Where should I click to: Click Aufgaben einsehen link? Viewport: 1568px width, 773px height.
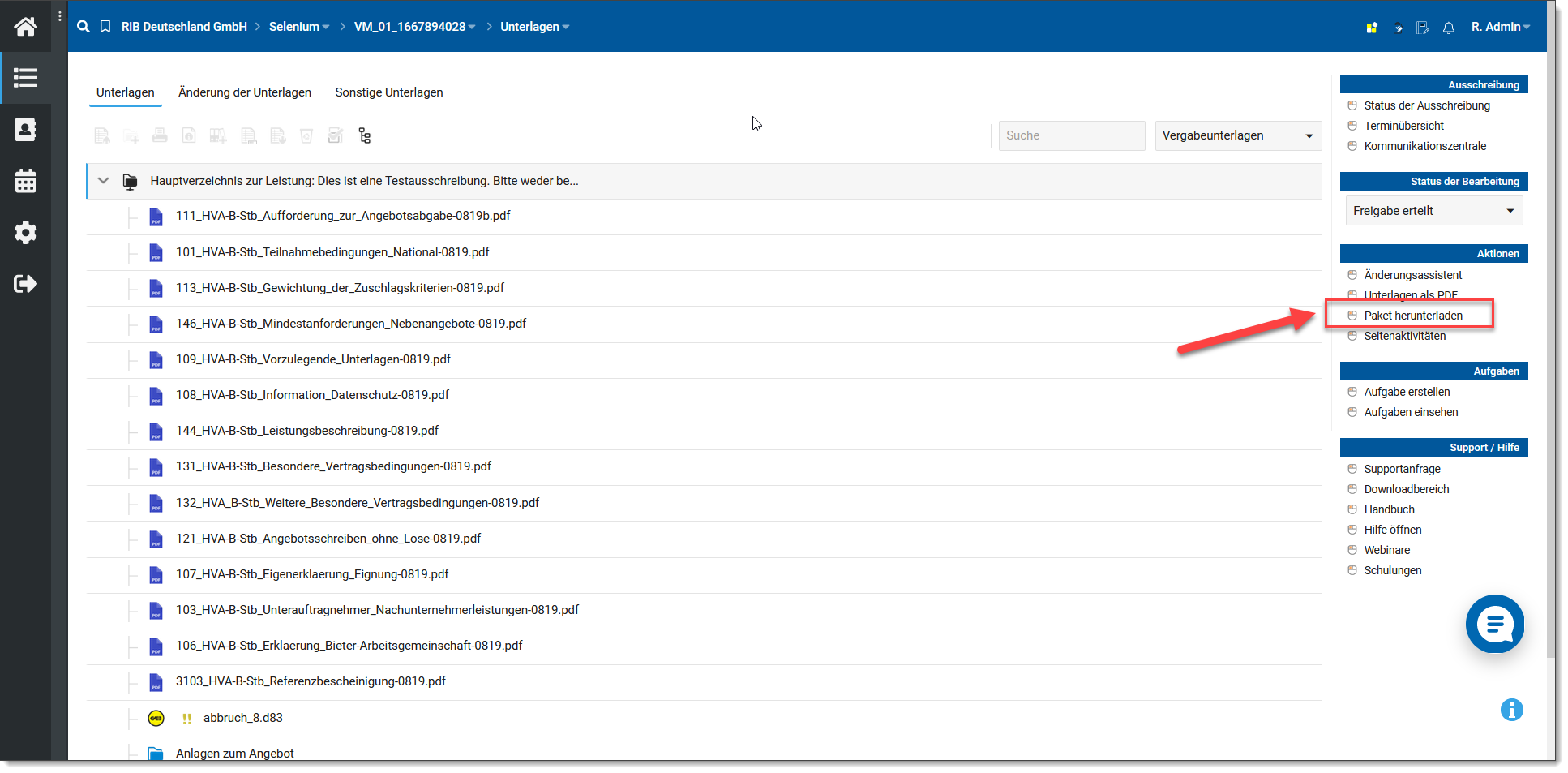pyautogui.click(x=1411, y=412)
